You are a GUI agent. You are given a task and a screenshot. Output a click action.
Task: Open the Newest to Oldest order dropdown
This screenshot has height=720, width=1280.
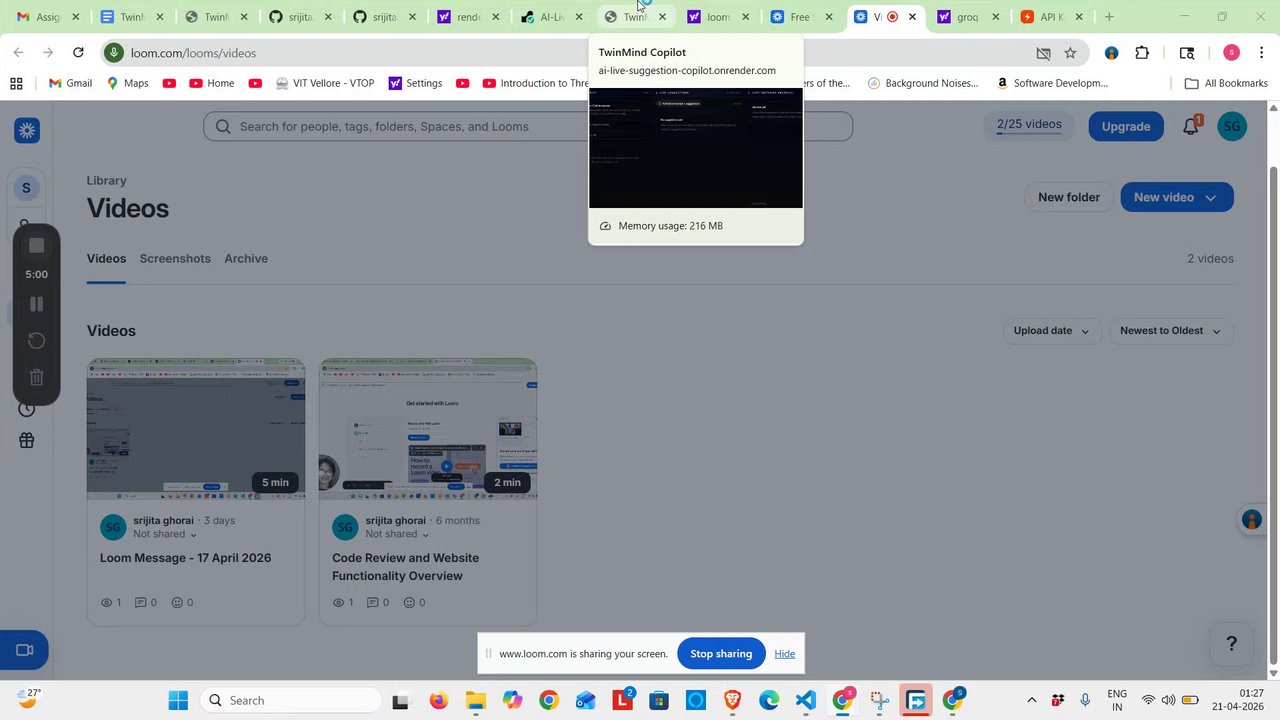click(1171, 331)
